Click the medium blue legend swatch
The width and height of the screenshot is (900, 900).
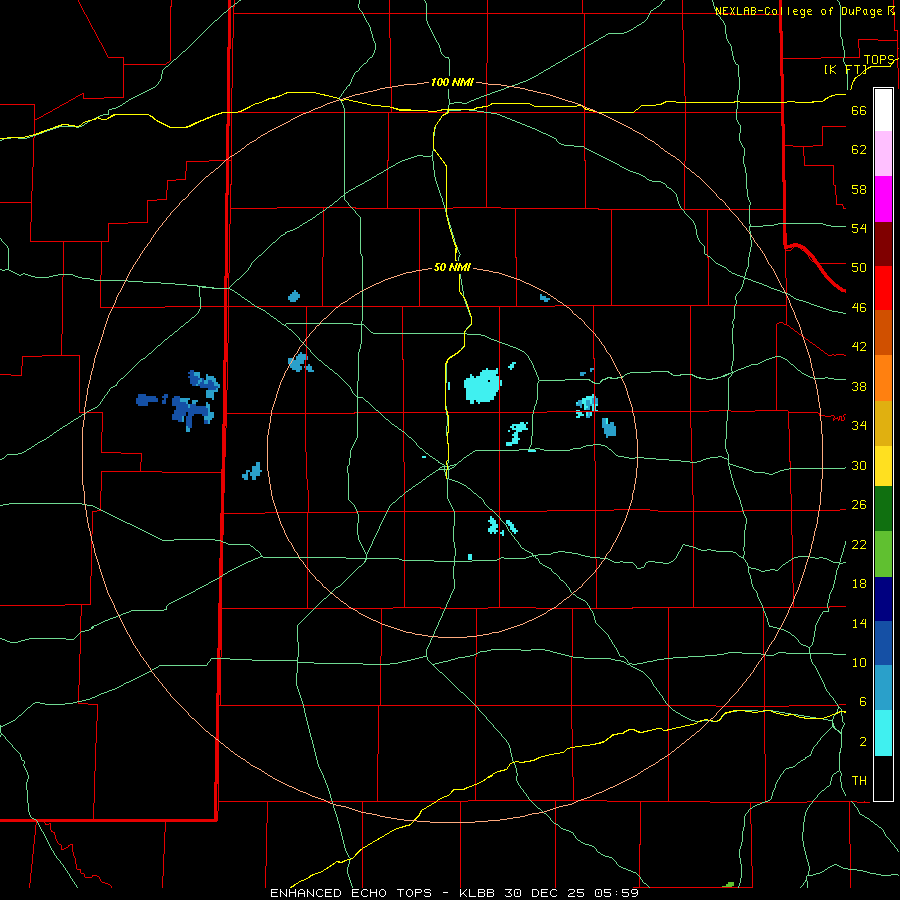(x=883, y=643)
